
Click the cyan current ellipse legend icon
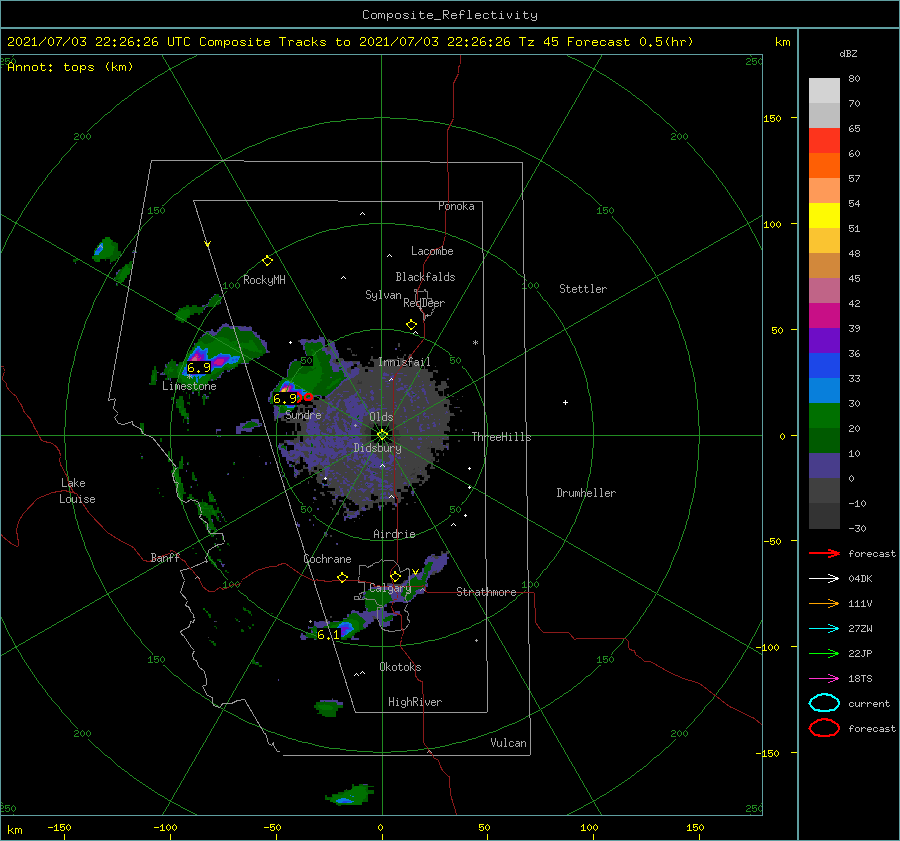pyautogui.click(x=824, y=703)
